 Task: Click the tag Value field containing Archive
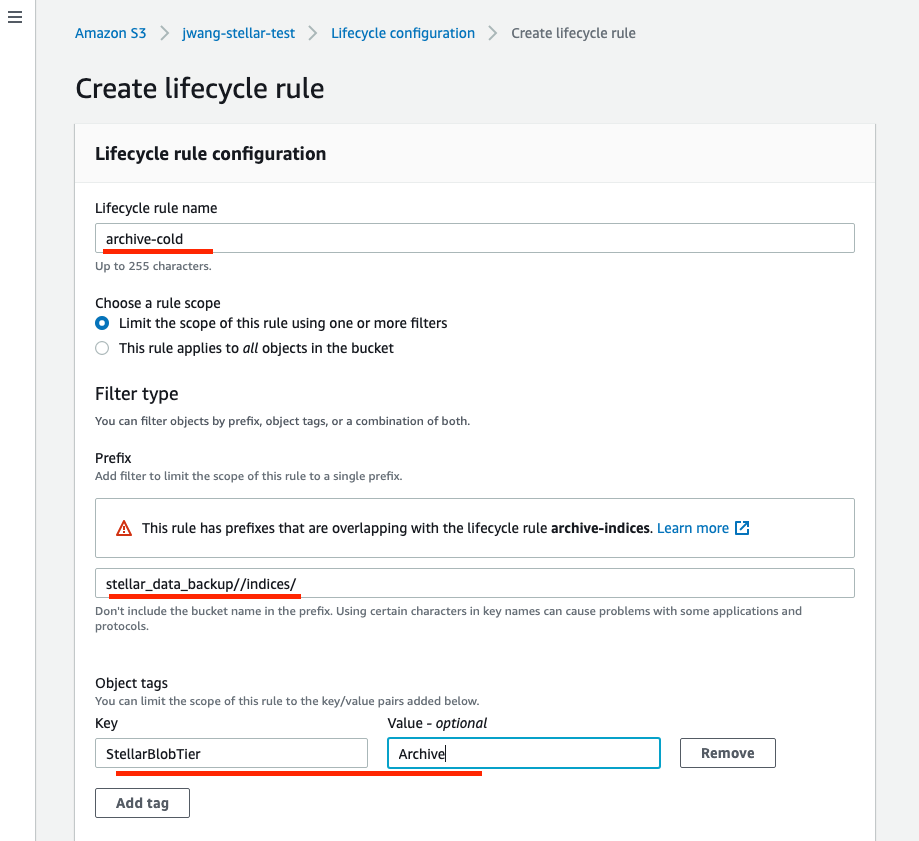point(523,753)
